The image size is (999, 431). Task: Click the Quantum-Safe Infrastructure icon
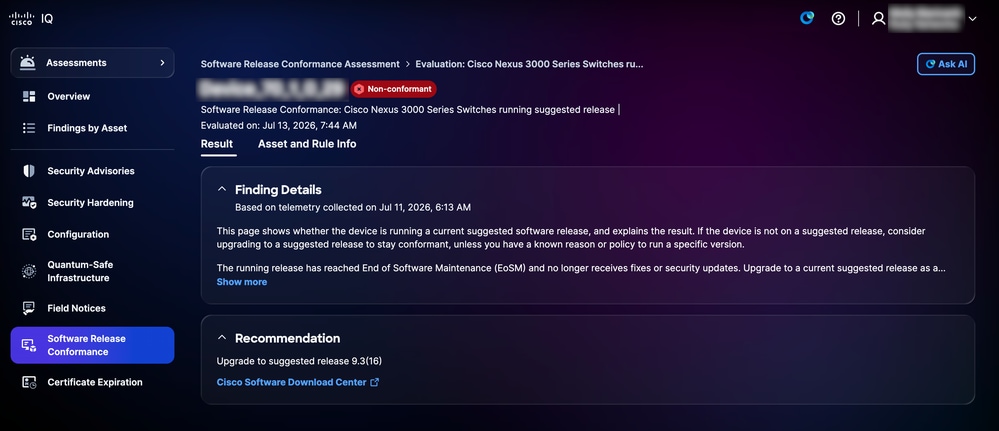(x=29, y=271)
